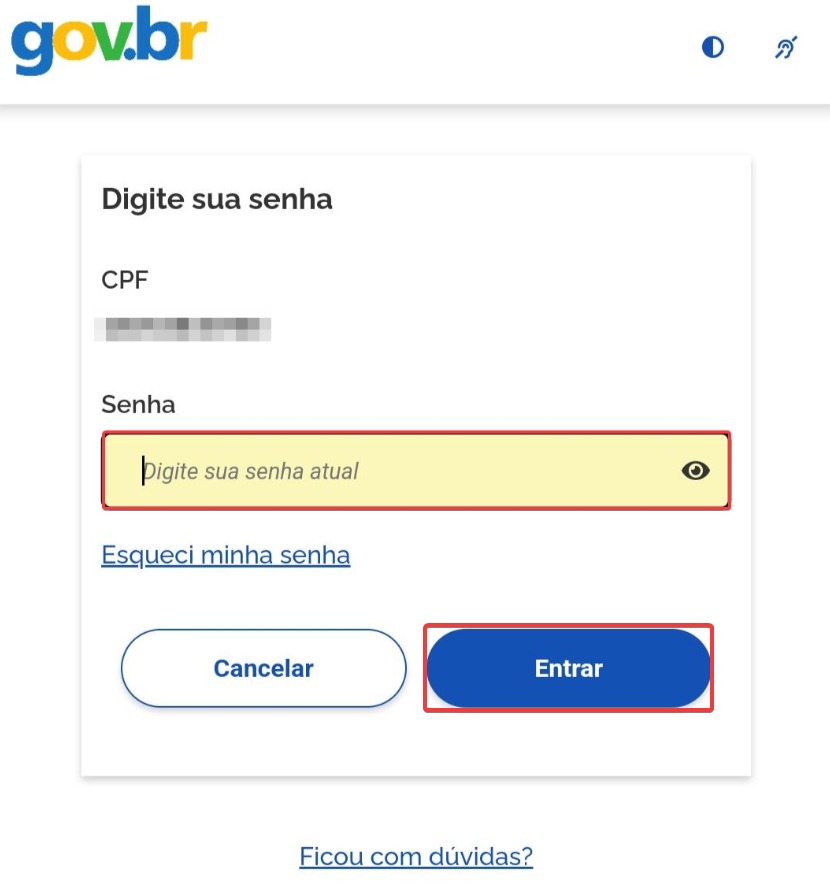Select the blurred CPF number
830x893 pixels.
pyautogui.click(x=183, y=329)
